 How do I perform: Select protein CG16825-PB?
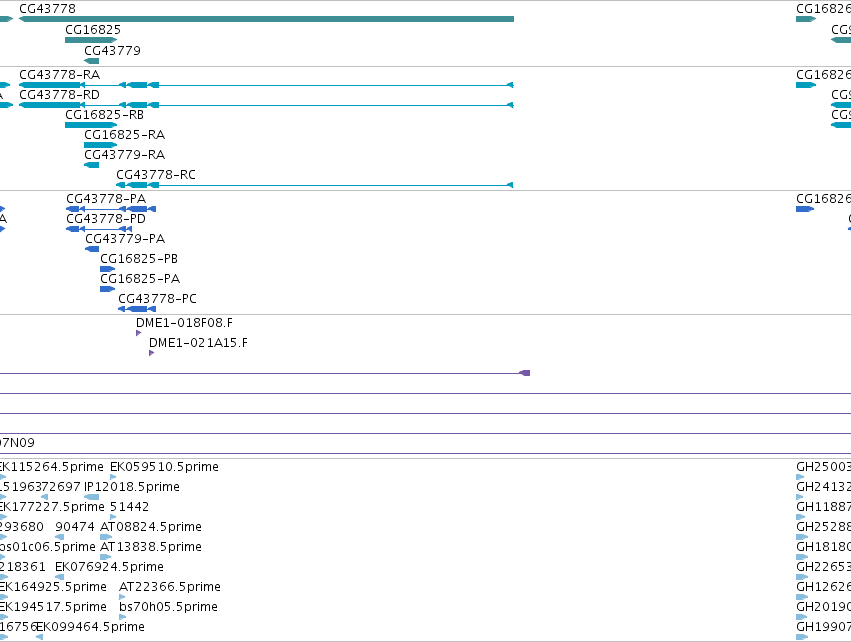point(139,259)
